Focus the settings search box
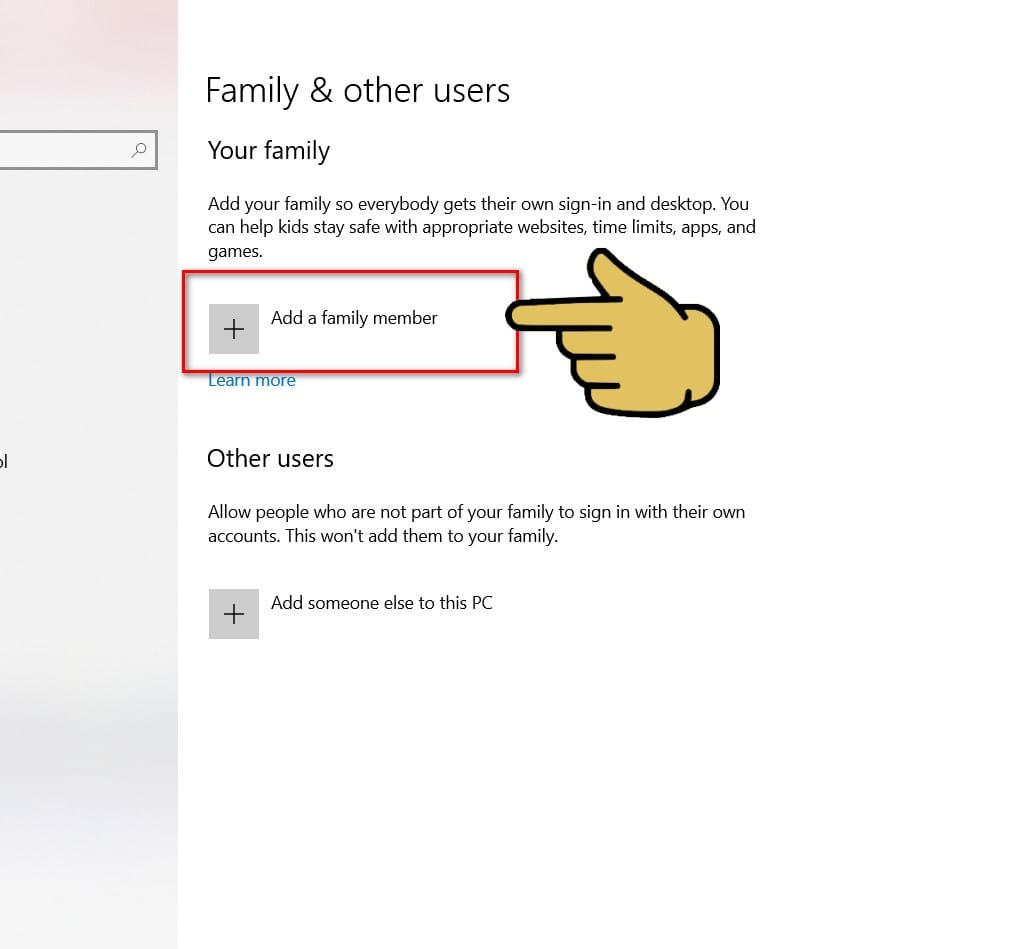Viewport: 1029px width, 949px height. coord(77,150)
